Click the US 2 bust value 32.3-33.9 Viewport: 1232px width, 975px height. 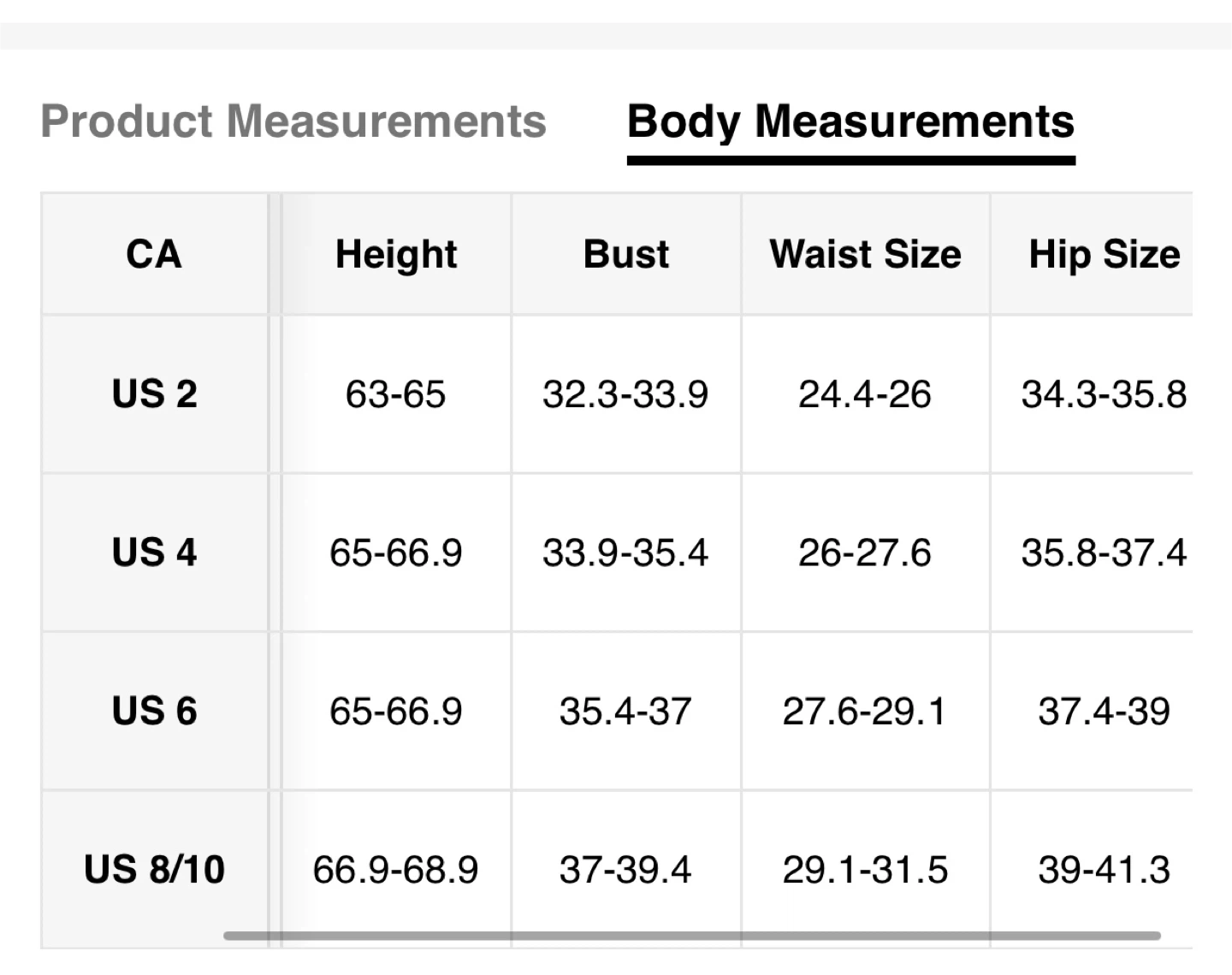pyautogui.click(x=625, y=394)
